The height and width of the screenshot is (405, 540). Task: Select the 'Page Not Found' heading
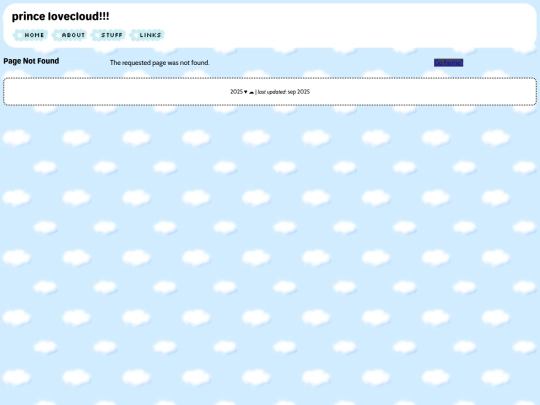click(x=31, y=61)
